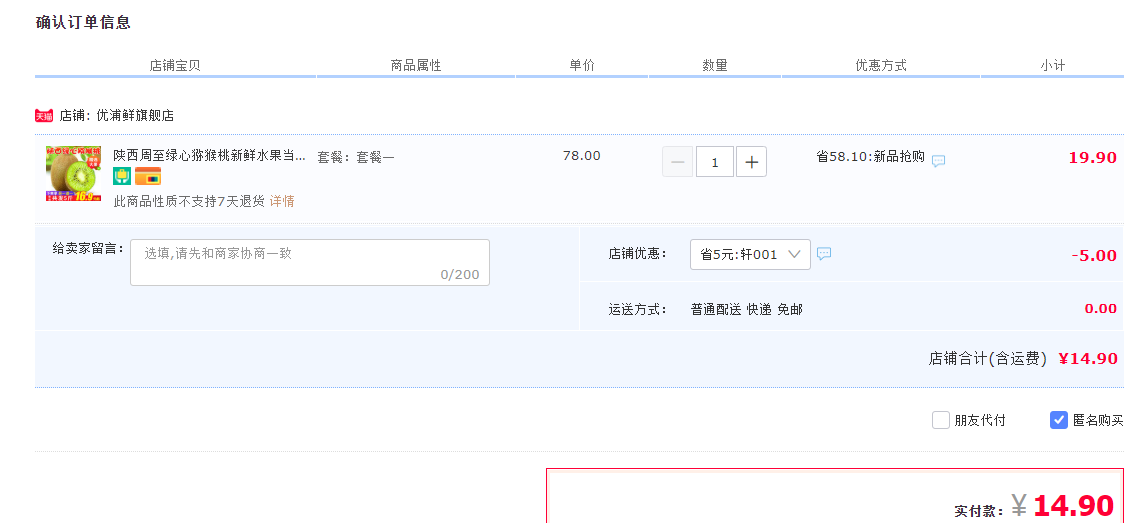
Task: Click the orange card icon under the title
Action: pyautogui.click(x=148, y=176)
